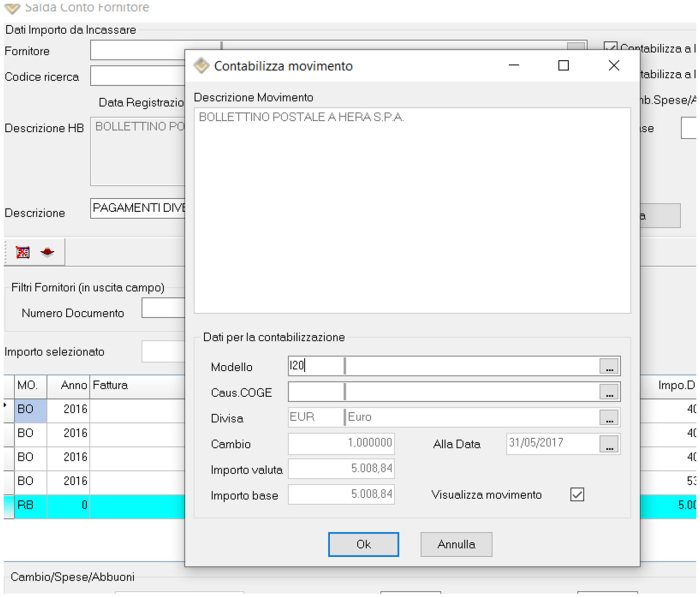Click the Descrizione field with PAGAMENTI DIVE

tap(138, 209)
